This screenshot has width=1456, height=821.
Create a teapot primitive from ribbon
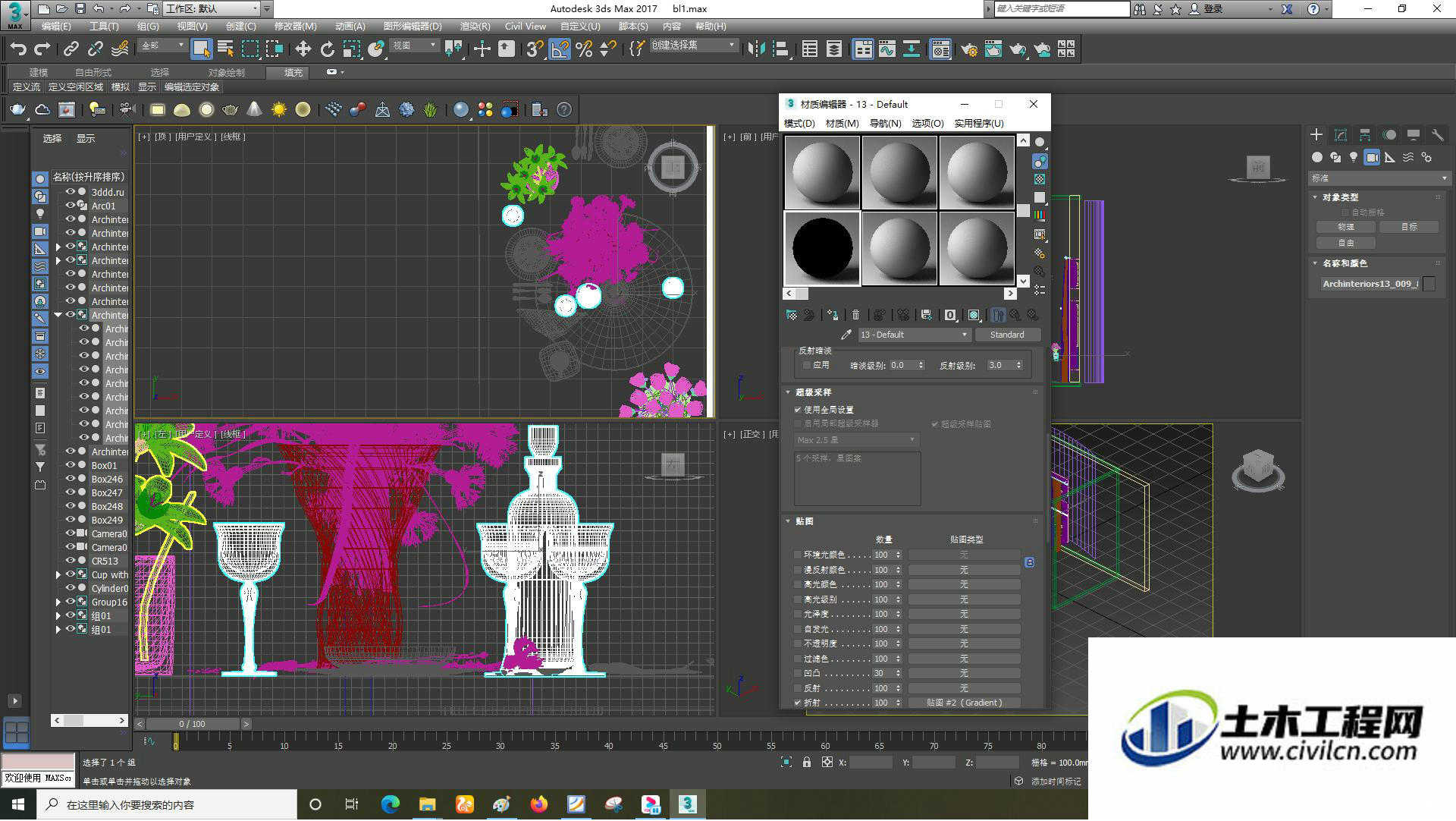click(17, 110)
